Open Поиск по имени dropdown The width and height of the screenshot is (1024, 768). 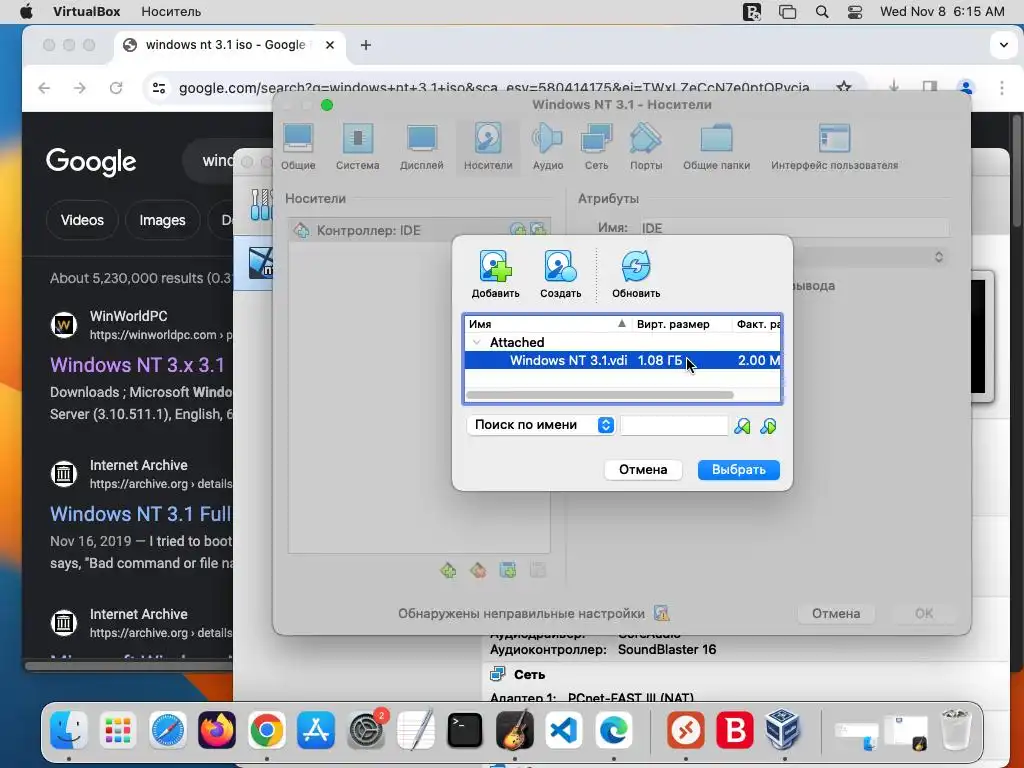(541, 425)
